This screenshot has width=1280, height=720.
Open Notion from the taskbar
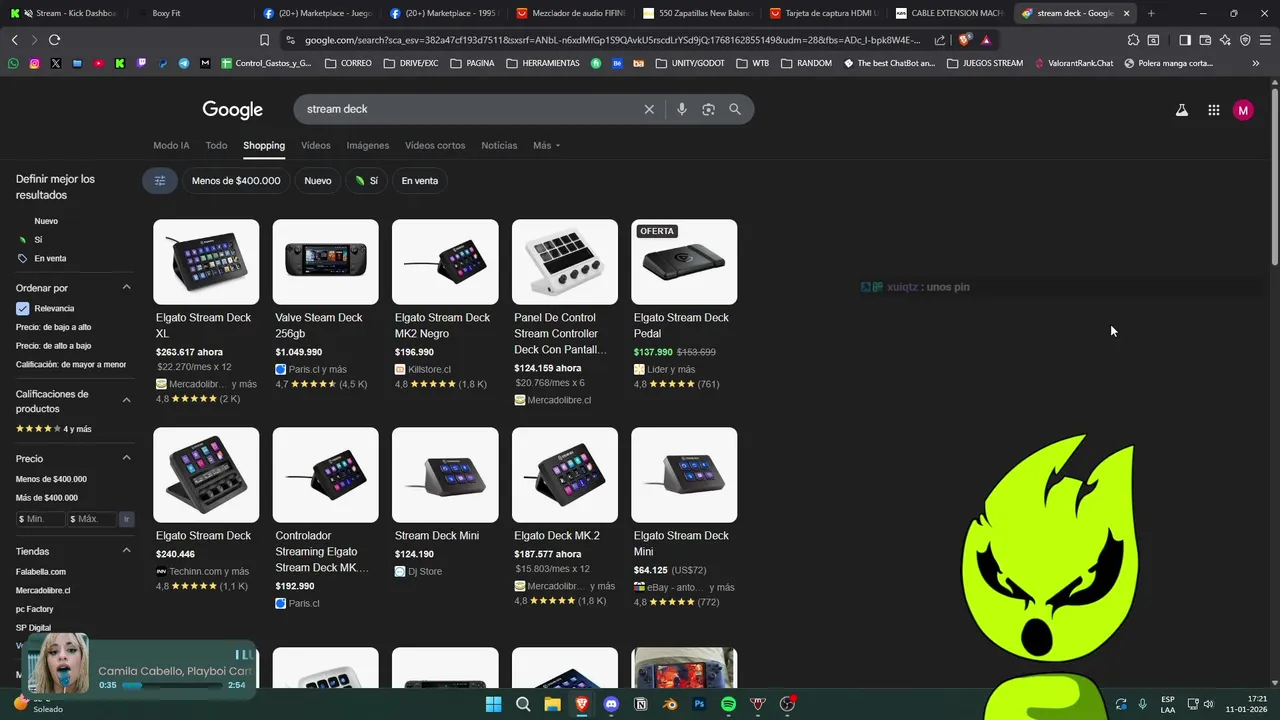(641, 704)
